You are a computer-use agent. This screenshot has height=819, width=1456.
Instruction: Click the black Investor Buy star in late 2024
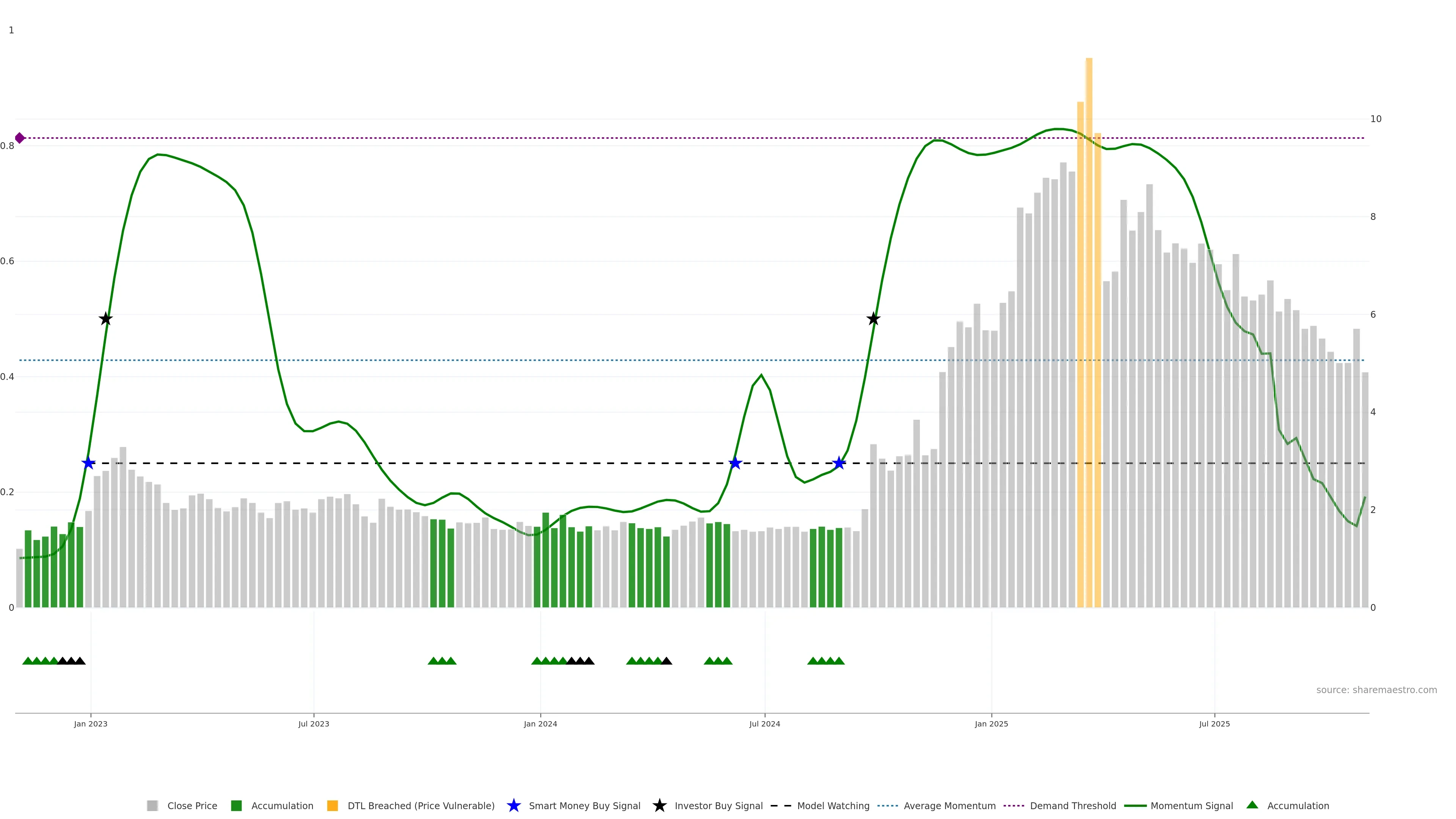point(873,319)
